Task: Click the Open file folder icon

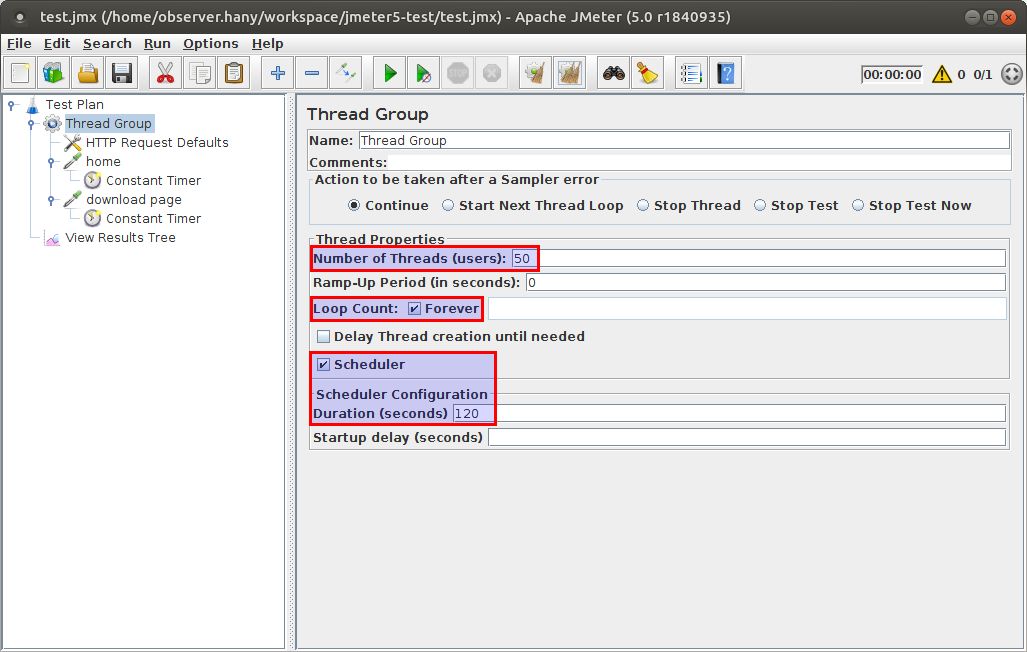Action: click(x=88, y=73)
